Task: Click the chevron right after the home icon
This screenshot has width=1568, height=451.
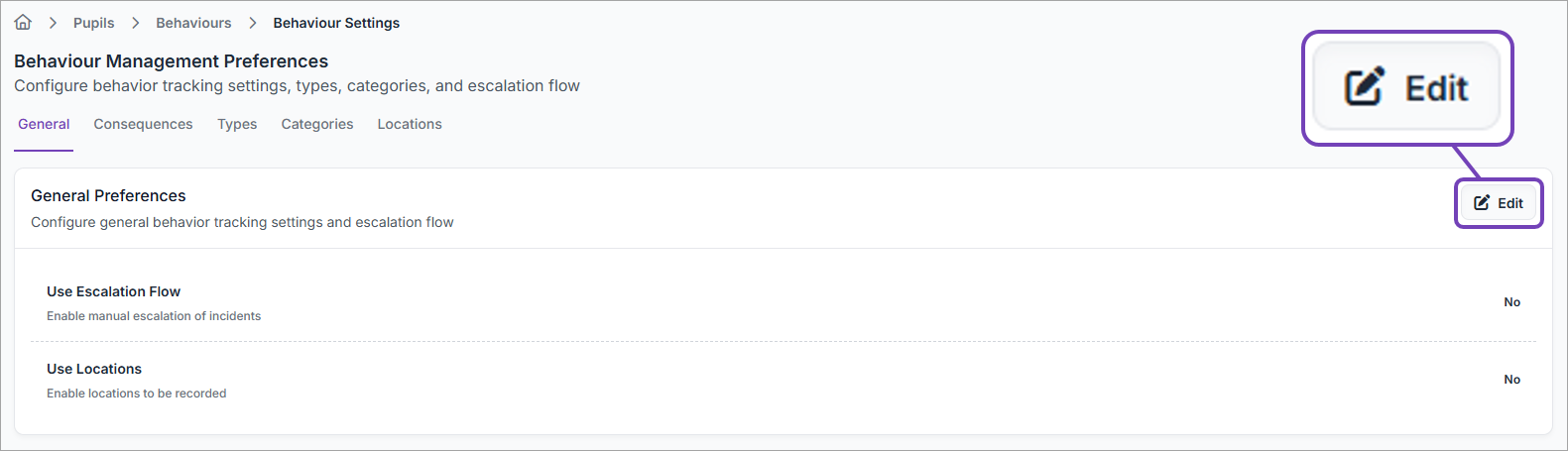Action: [53, 23]
